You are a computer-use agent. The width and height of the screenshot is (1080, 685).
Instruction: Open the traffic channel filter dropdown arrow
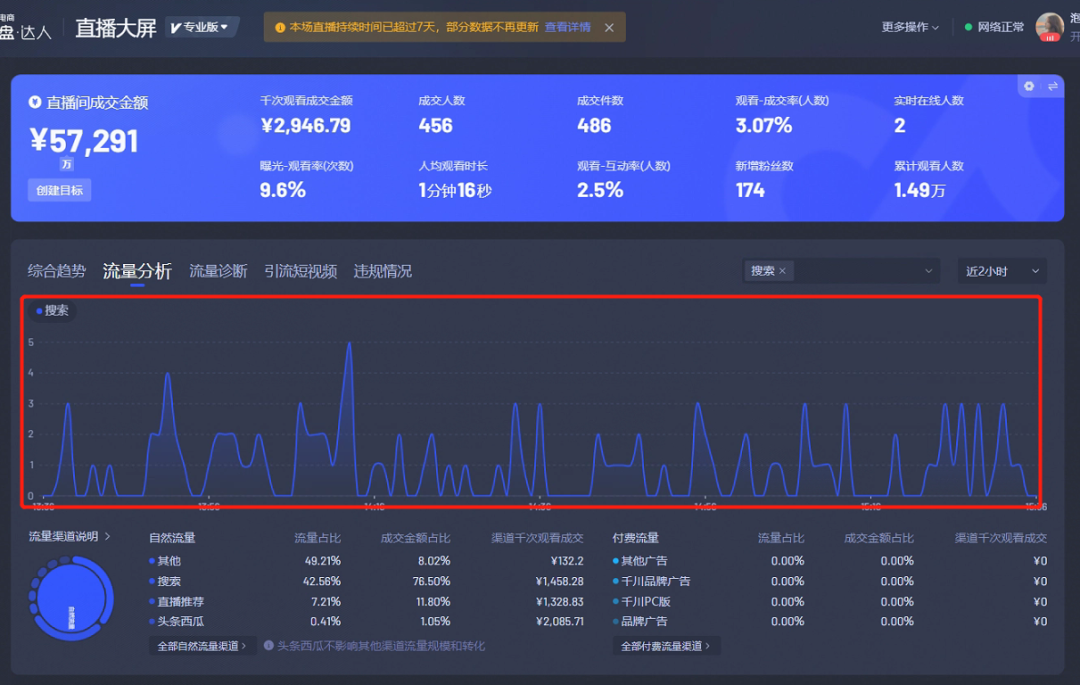tap(928, 271)
